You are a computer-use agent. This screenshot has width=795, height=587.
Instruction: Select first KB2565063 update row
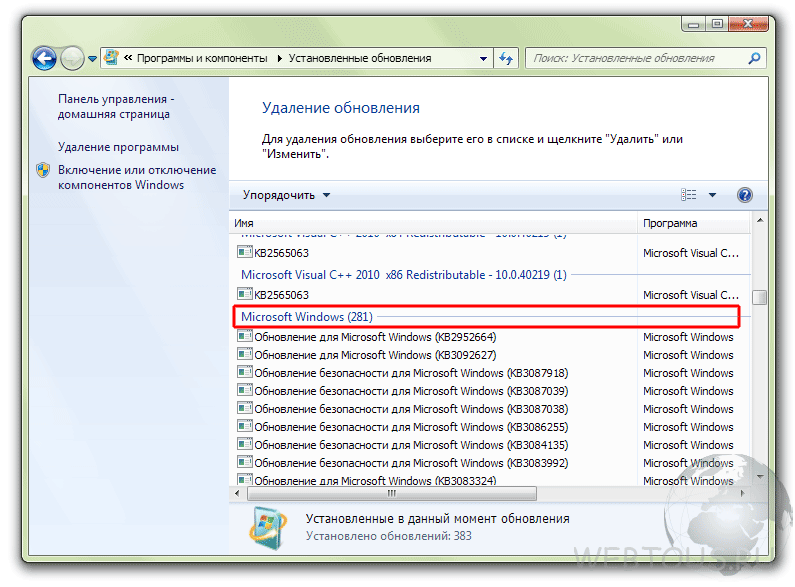[x=491, y=252]
